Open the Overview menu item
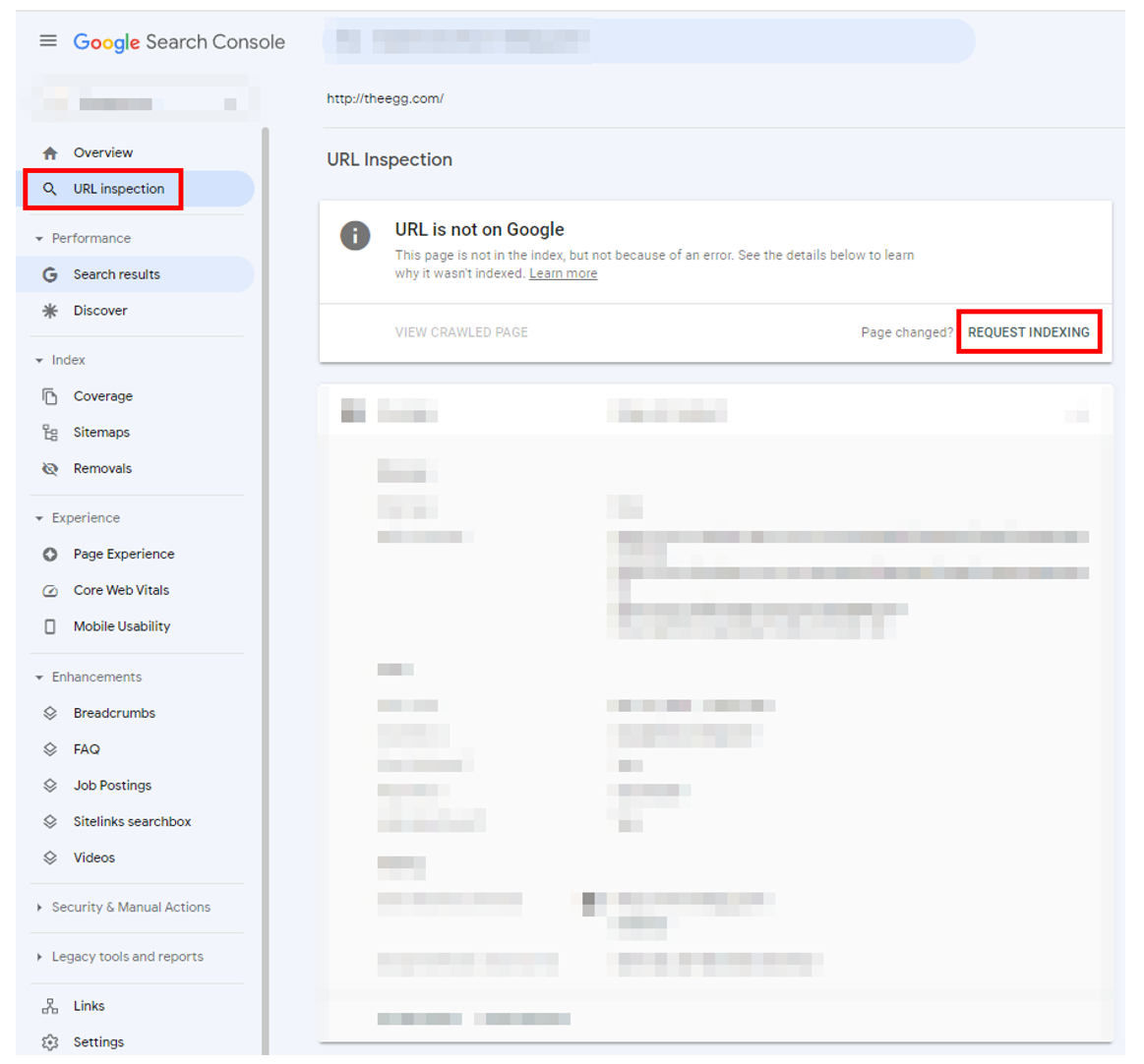Screen dimensions: 1144x1064 (x=135, y=153)
